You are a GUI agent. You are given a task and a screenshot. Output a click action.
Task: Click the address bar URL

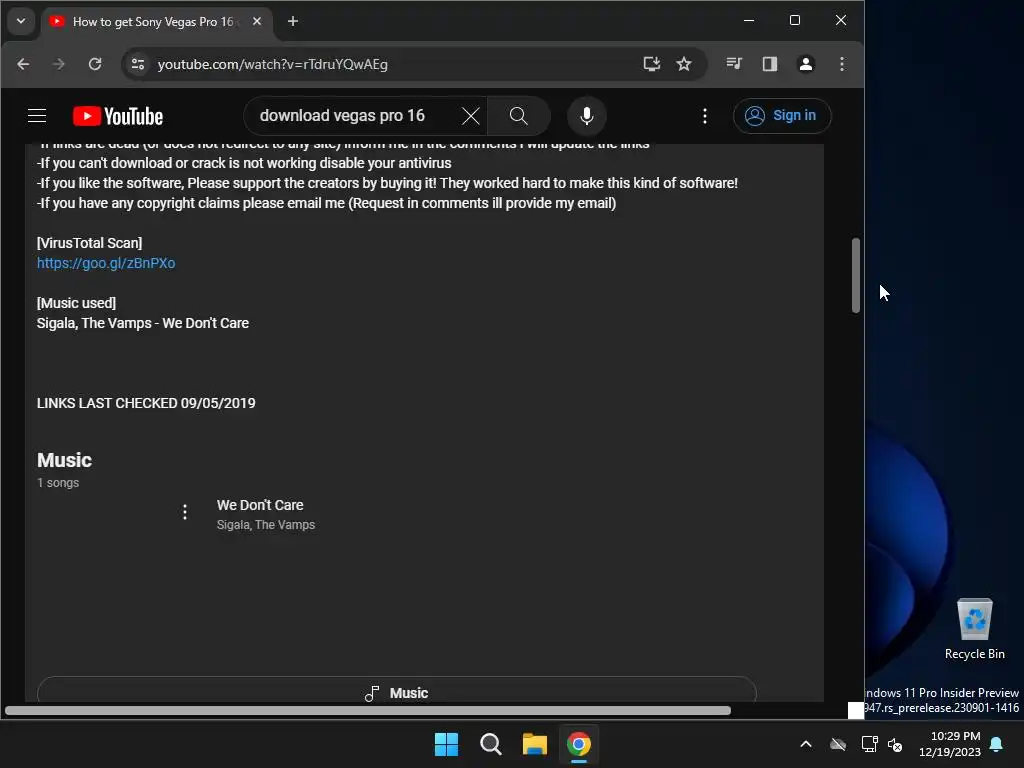[272, 64]
